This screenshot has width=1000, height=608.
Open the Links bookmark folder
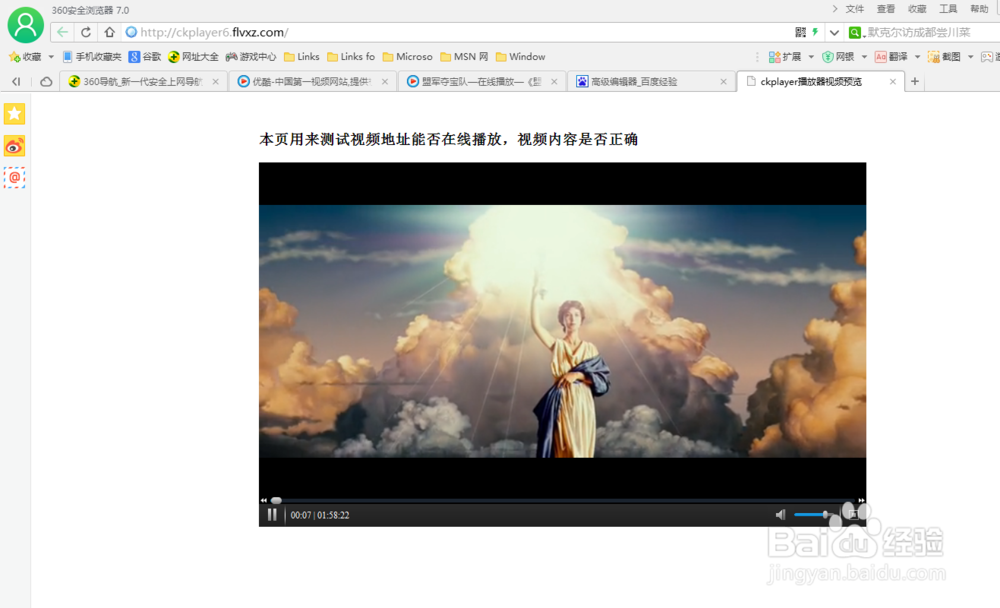pyautogui.click(x=302, y=57)
